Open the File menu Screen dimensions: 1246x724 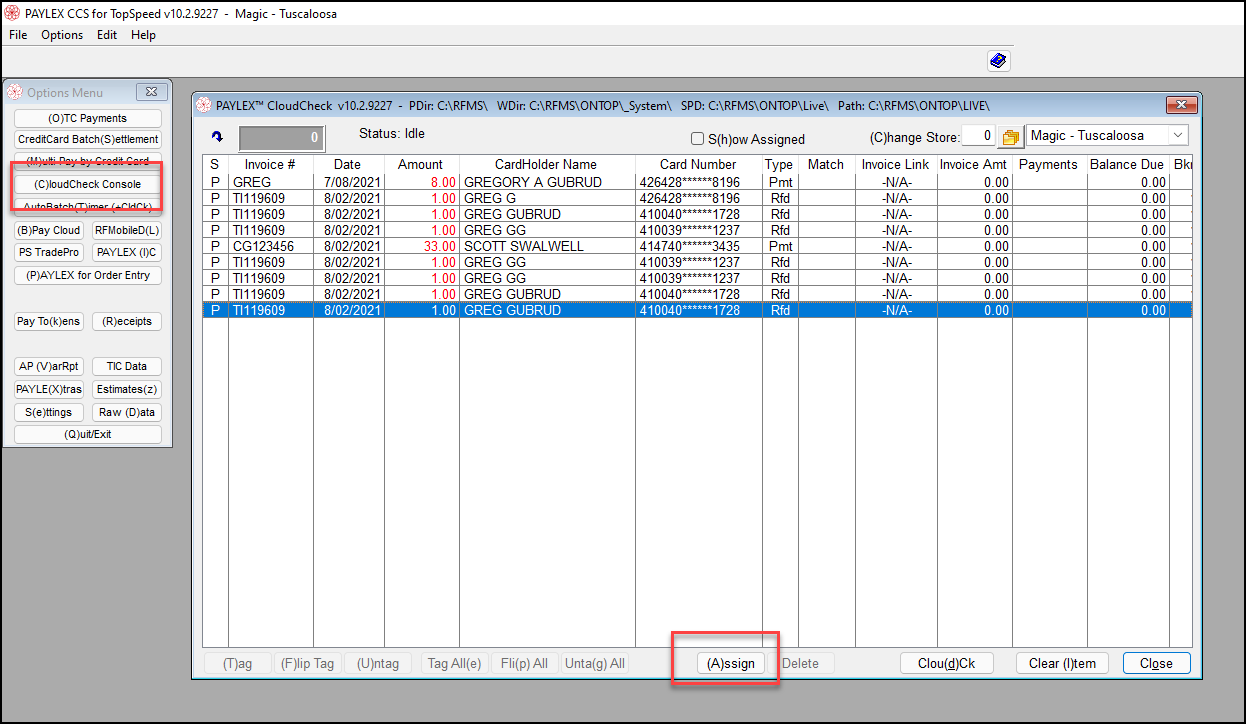coord(18,35)
